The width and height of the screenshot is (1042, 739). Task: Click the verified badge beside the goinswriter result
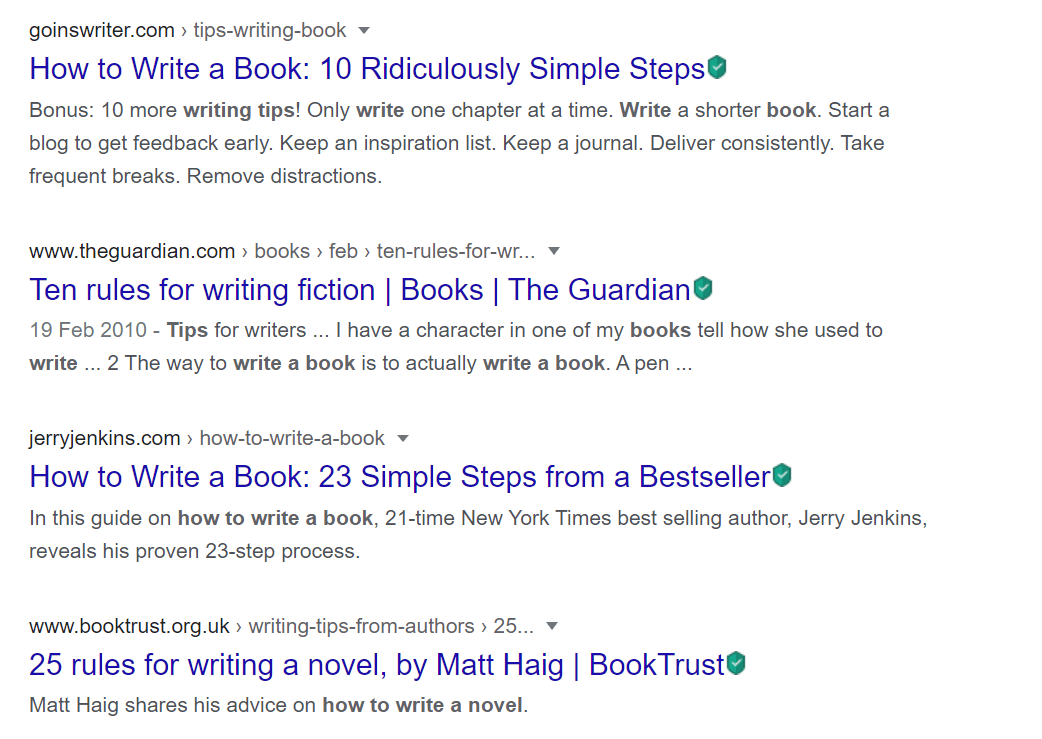717,66
